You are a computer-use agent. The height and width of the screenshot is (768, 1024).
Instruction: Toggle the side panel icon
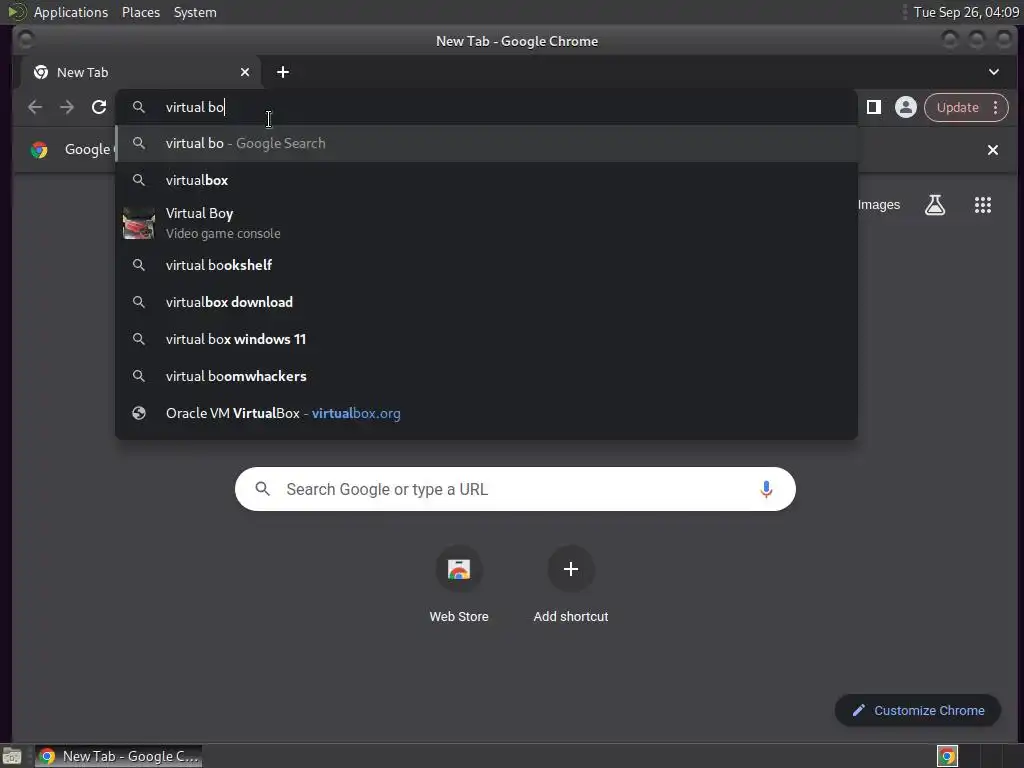874,107
